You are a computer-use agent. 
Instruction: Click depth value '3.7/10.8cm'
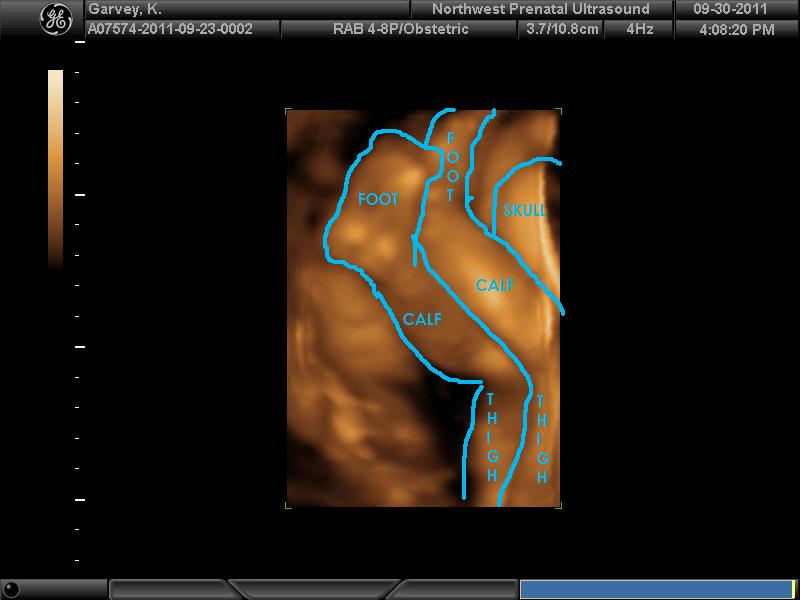(x=562, y=29)
